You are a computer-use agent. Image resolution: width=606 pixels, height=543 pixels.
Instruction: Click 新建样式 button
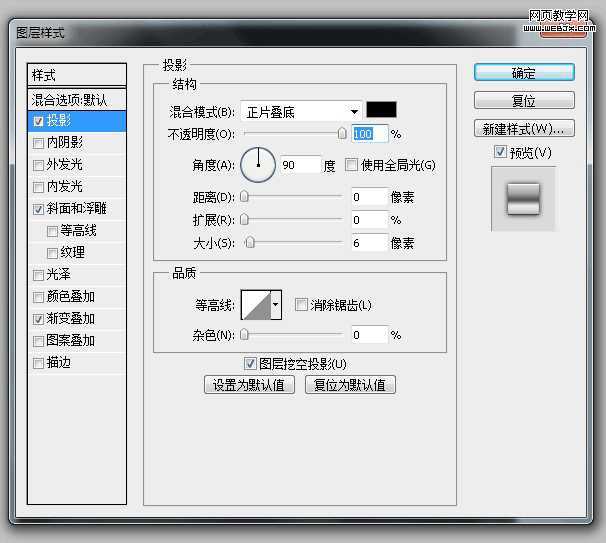pos(524,129)
